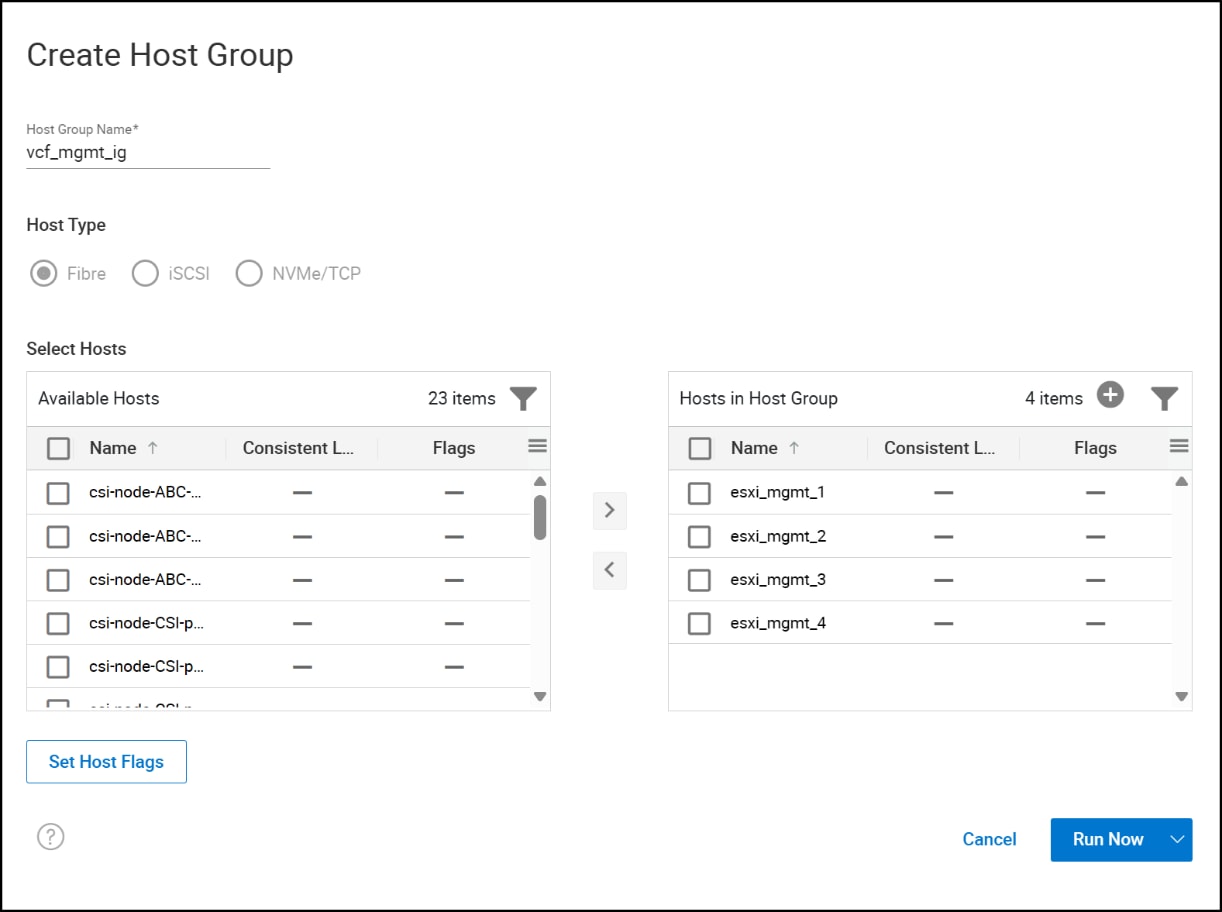Sort Available Hosts by Name arrow

point(153,448)
